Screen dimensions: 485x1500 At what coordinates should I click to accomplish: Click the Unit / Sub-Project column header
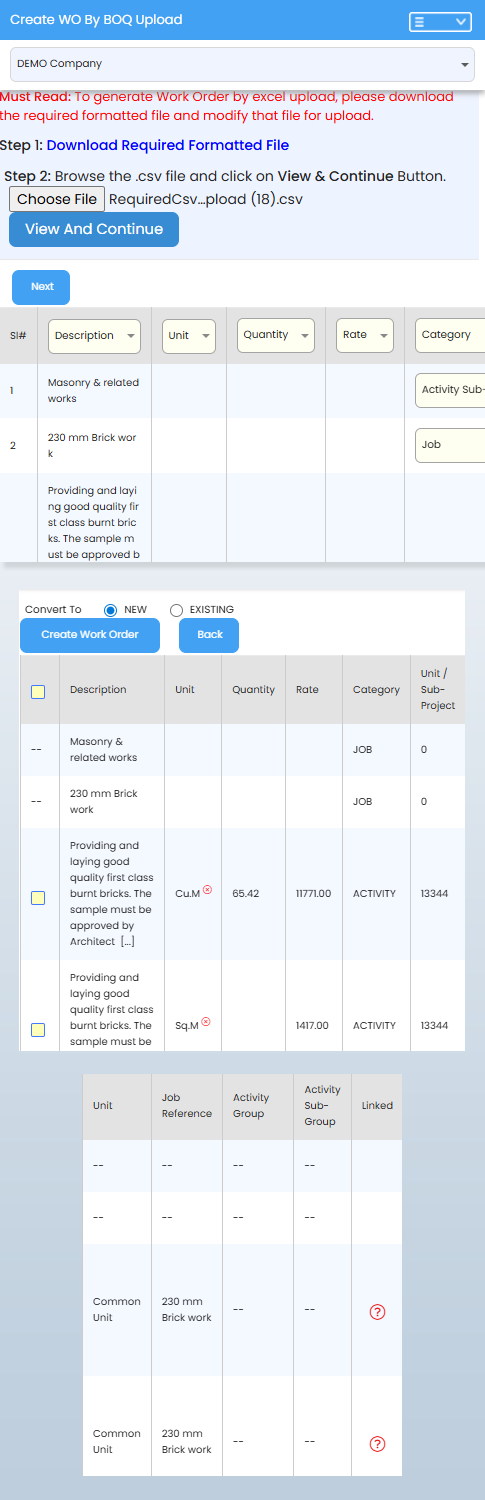point(437,690)
